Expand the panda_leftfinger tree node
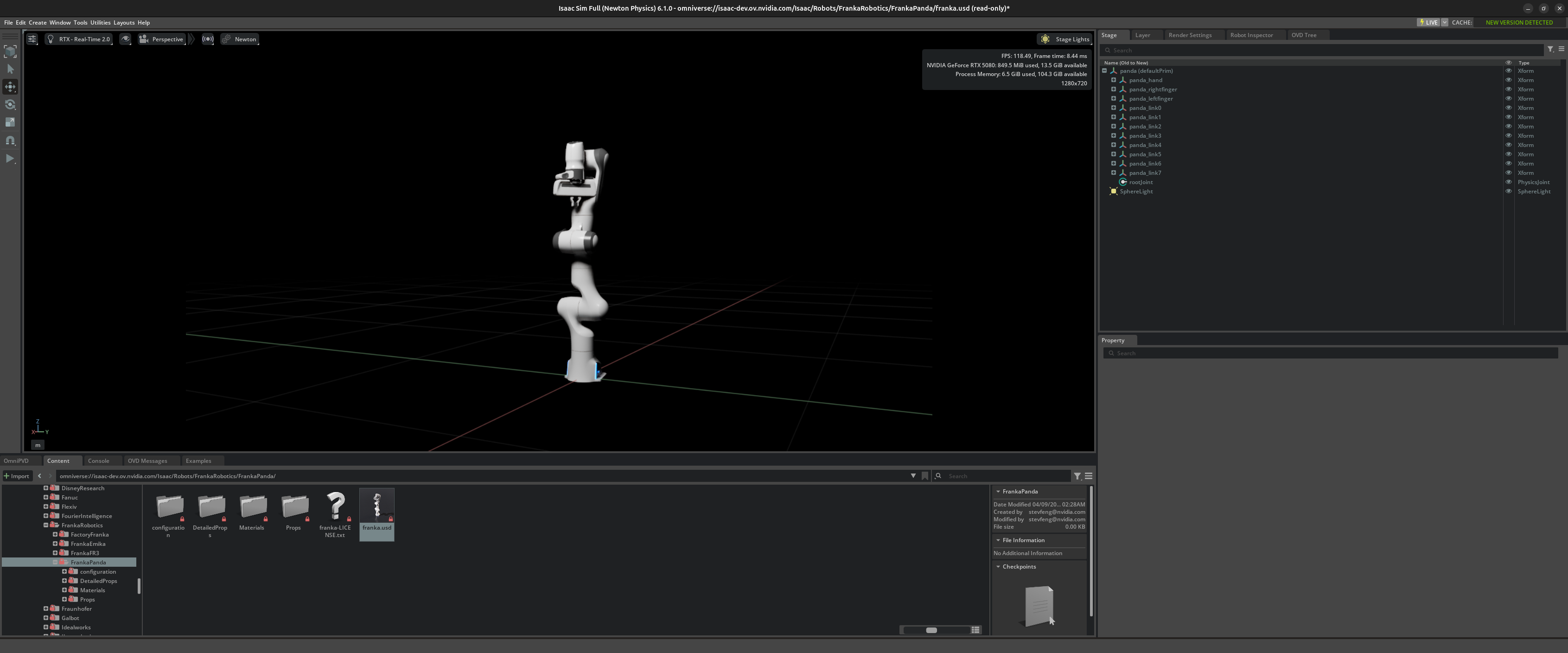1568x653 pixels. (x=1113, y=99)
